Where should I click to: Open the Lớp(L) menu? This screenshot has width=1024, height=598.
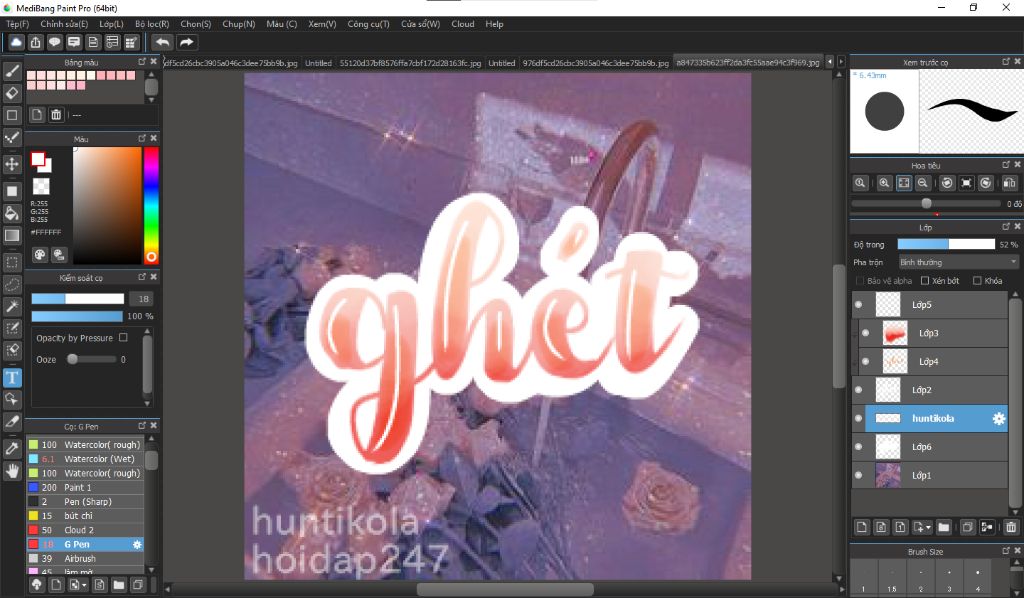111,24
